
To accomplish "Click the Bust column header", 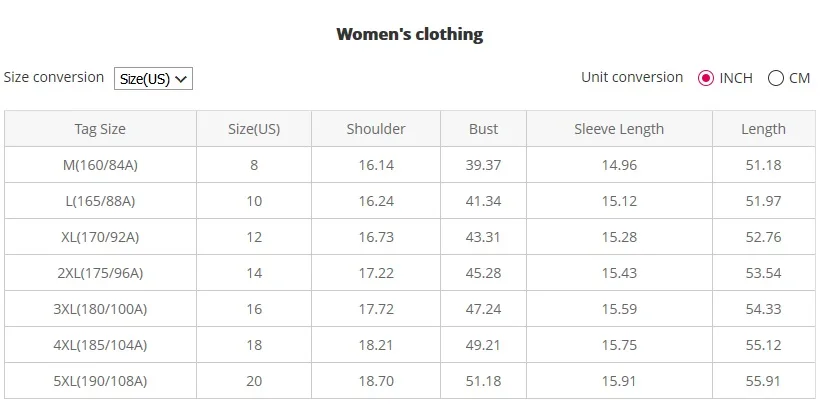I will (483, 129).
